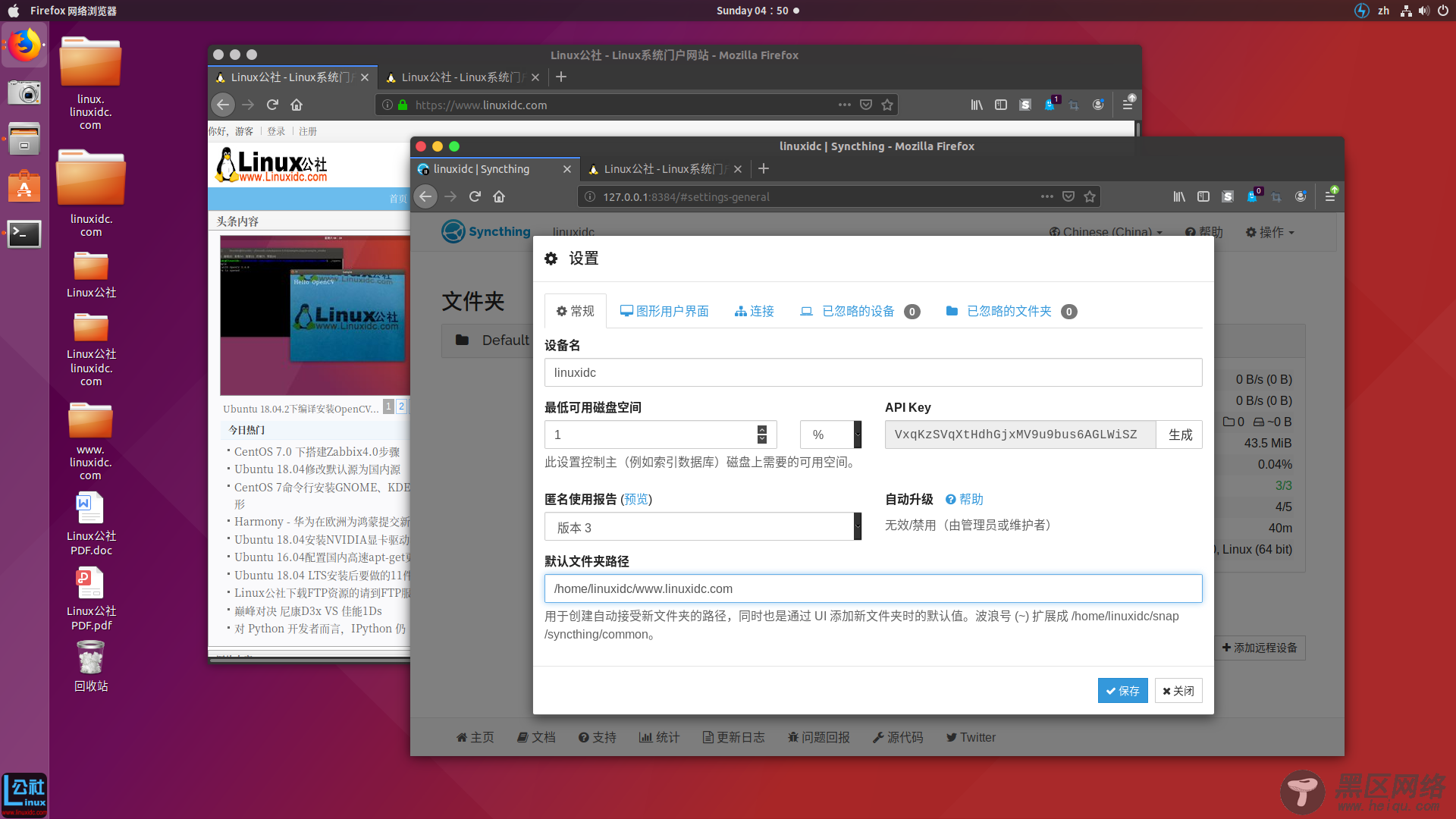This screenshot has width=1456, height=819.
Task: Bookmark the Syncthing page with the star
Action: 1090,196
